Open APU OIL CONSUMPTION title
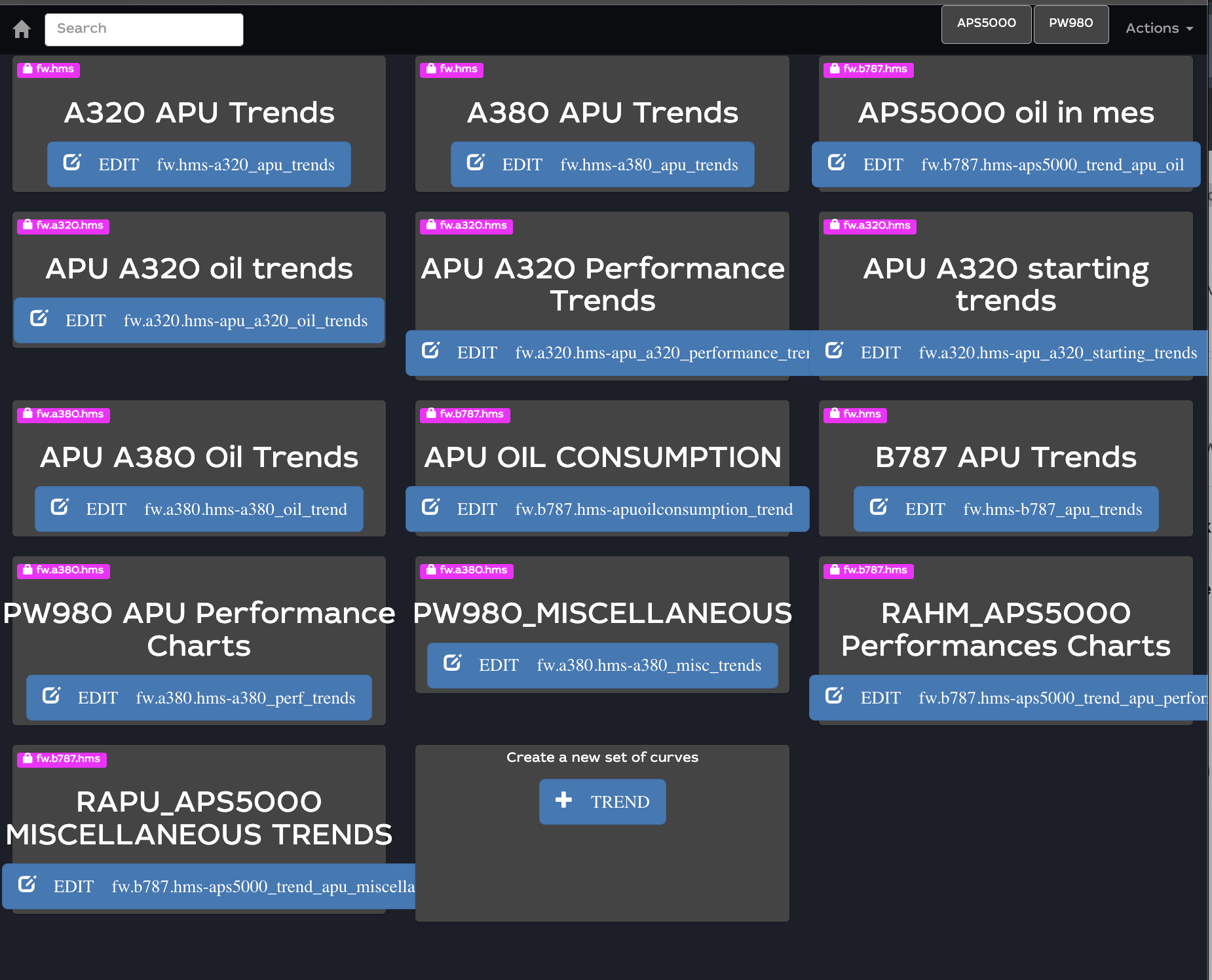This screenshot has height=980, width=1212. coord(603,457)
